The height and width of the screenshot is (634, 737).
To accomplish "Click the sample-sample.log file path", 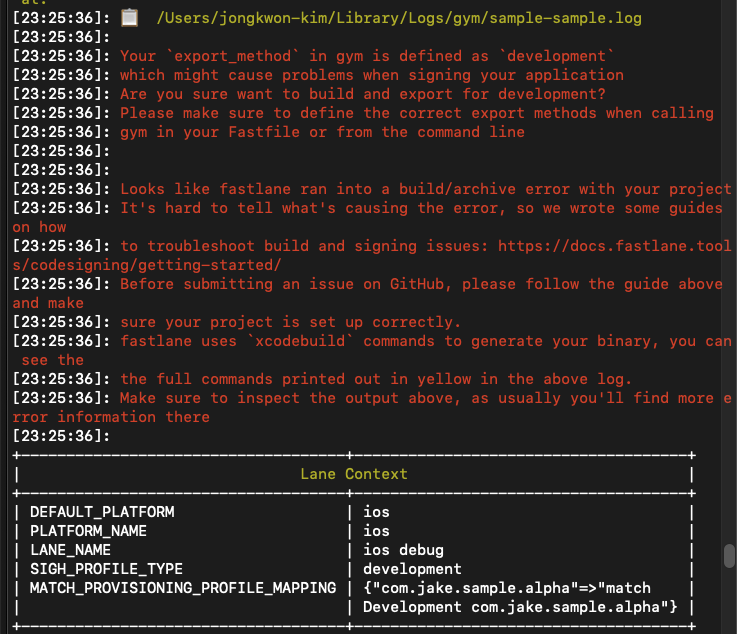I will [399, 18].
